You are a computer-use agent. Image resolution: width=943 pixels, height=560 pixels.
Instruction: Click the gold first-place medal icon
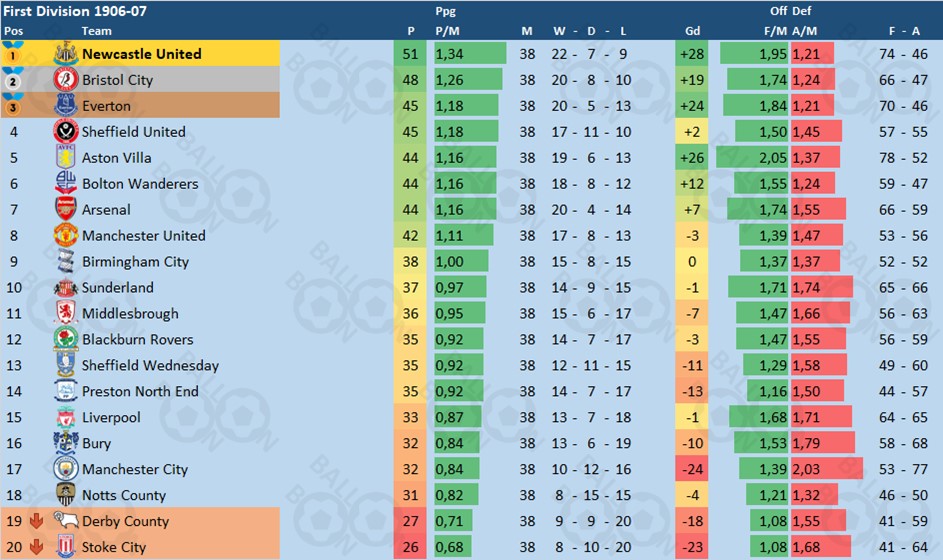tap(13, 54)
